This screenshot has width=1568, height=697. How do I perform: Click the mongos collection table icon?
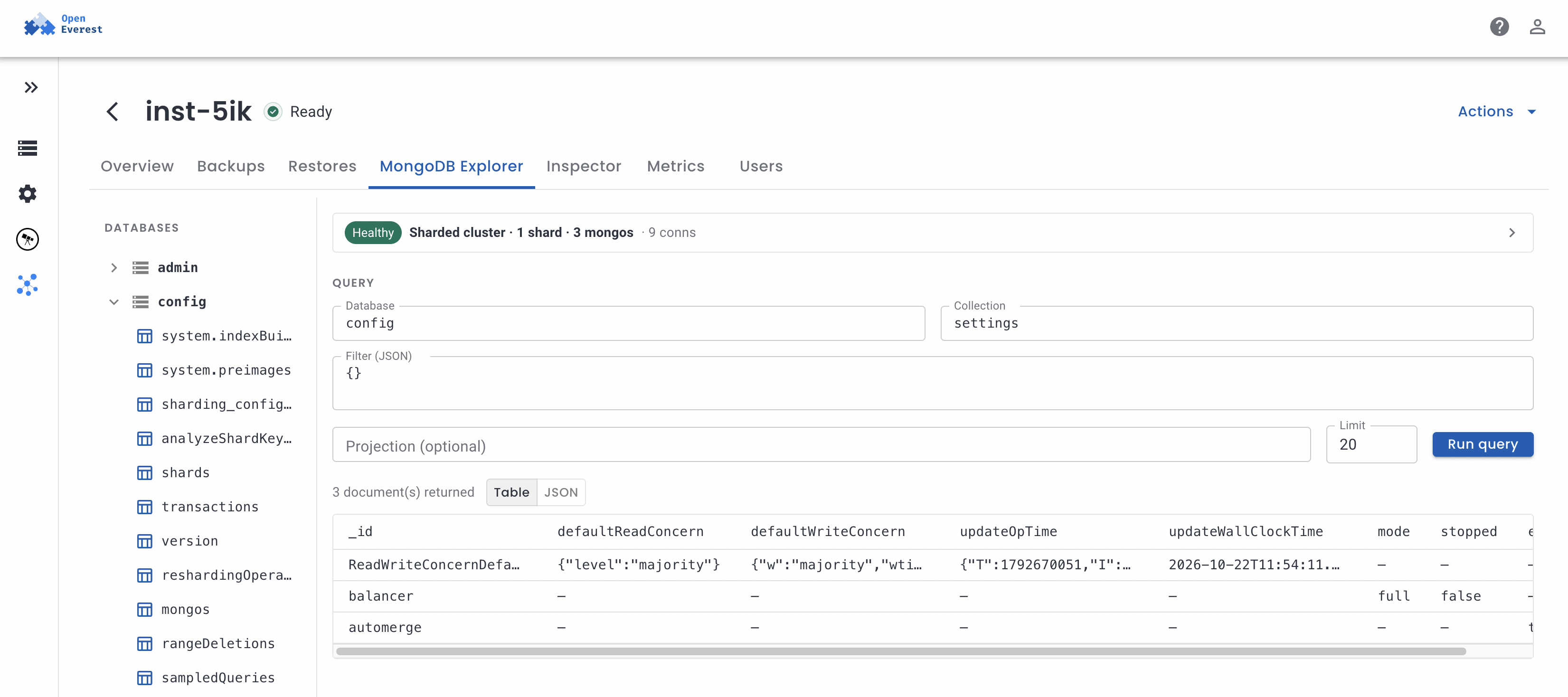[x=145, y=609]
